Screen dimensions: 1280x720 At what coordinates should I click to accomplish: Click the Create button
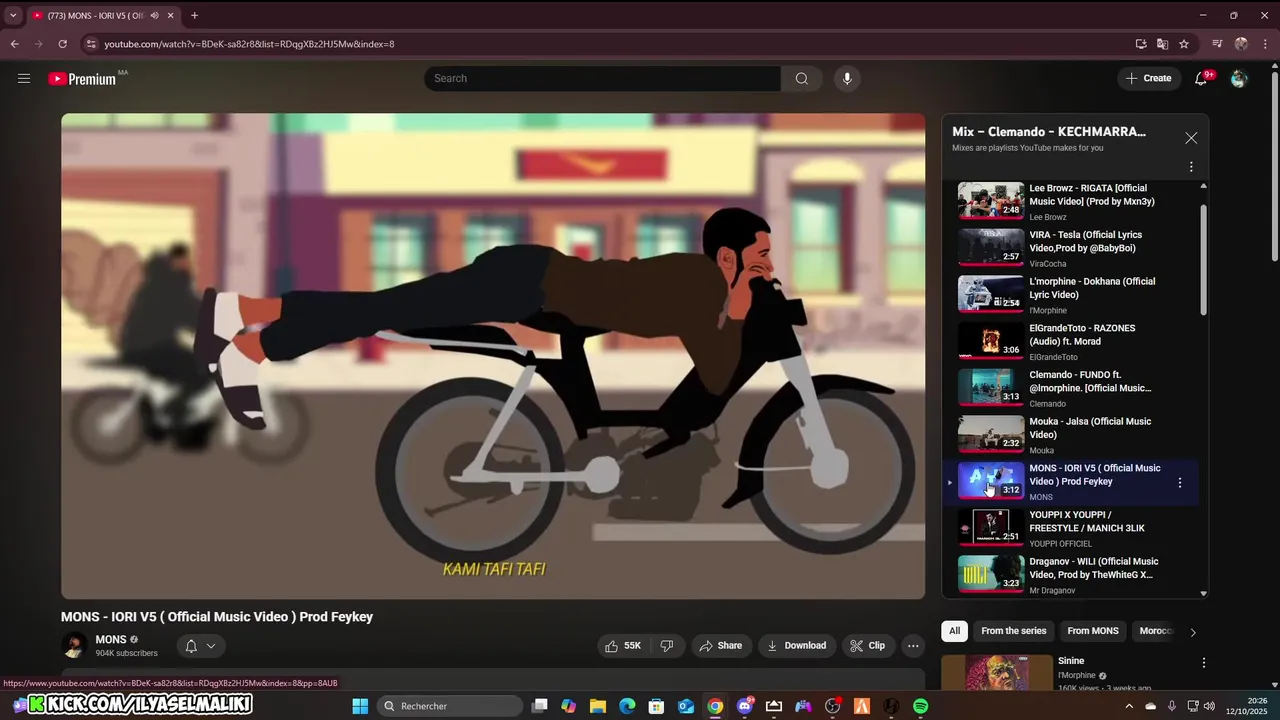pos(1149,78)
